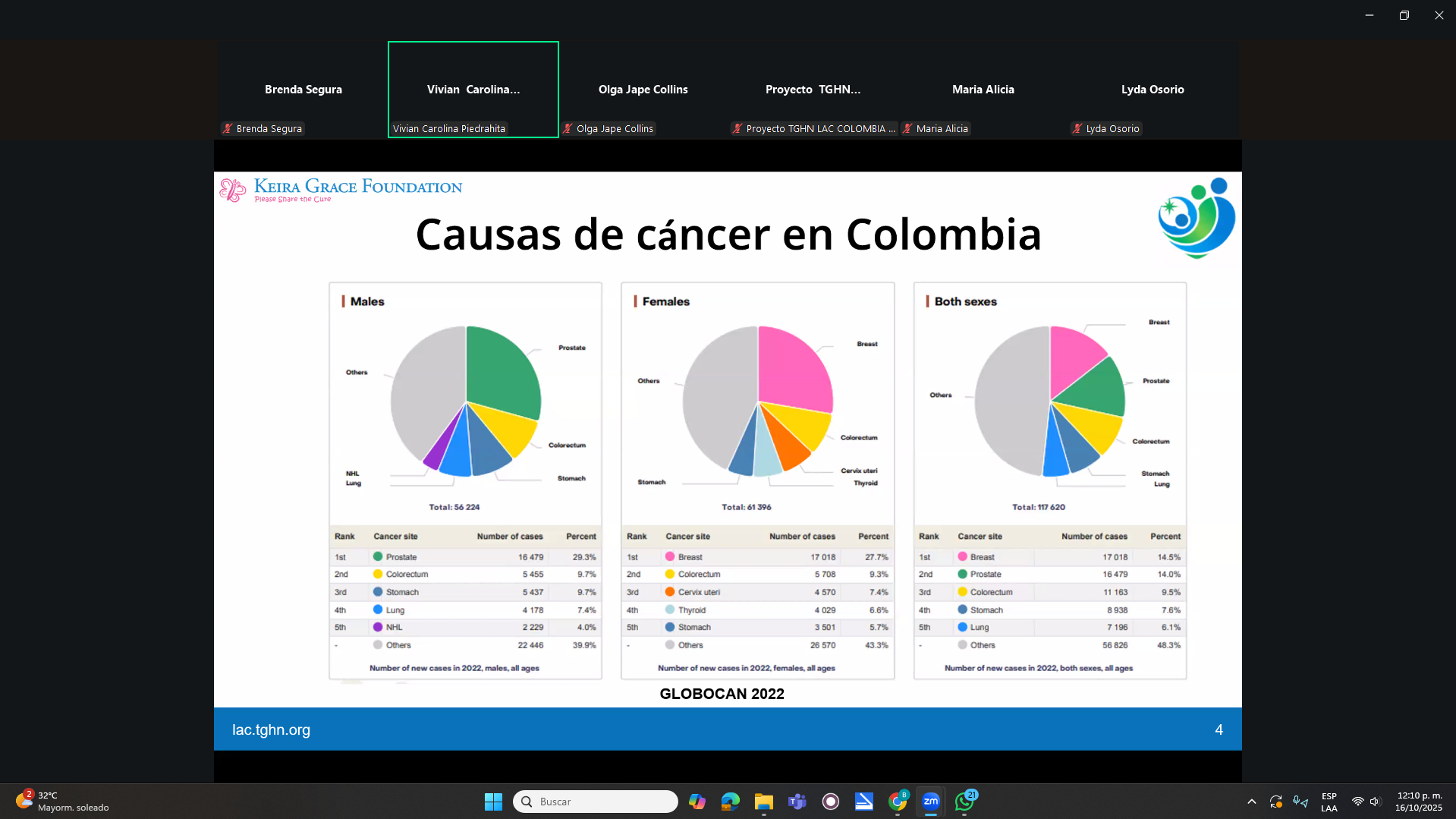The width and height of the screenshot is (1456, 819).
Task: Click the Windows Start button
Action: 493,802
